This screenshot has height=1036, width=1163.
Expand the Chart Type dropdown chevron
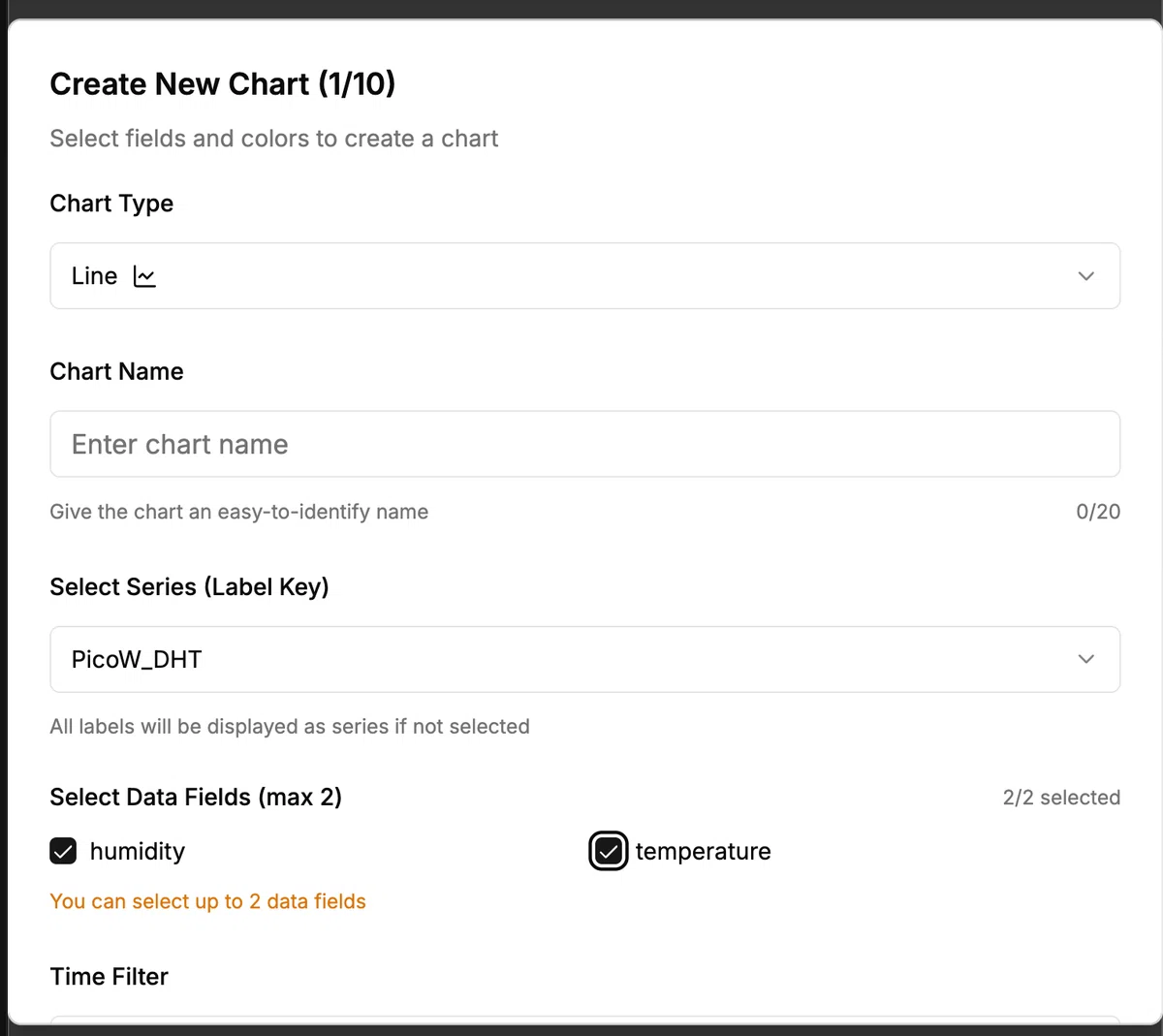(x=1085, y=276)
